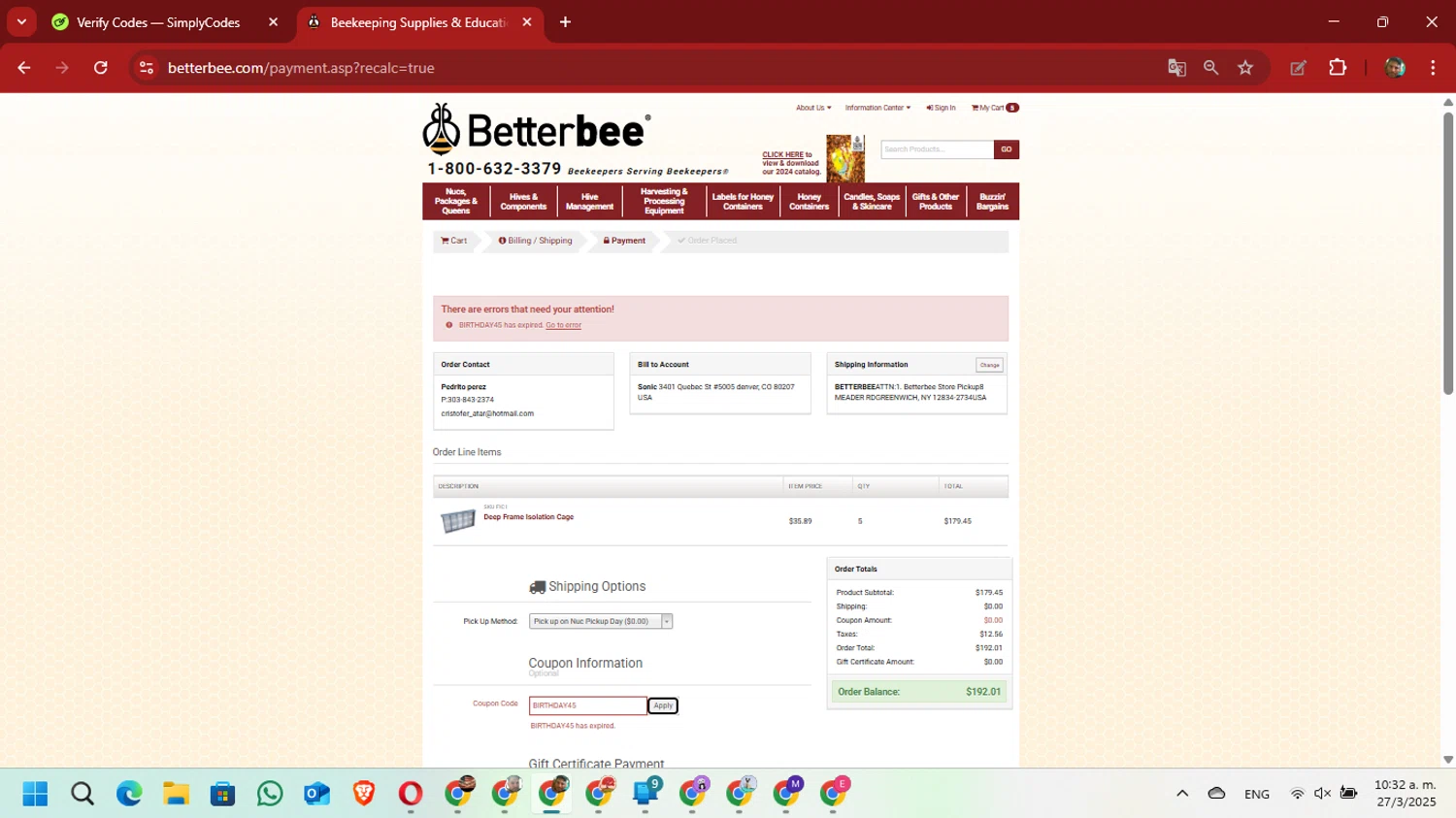Viewport: 1456px width, 818px height.
Task: Switch to Verify Codes — SimplyCodes tab
Action: tap(157, 22)
